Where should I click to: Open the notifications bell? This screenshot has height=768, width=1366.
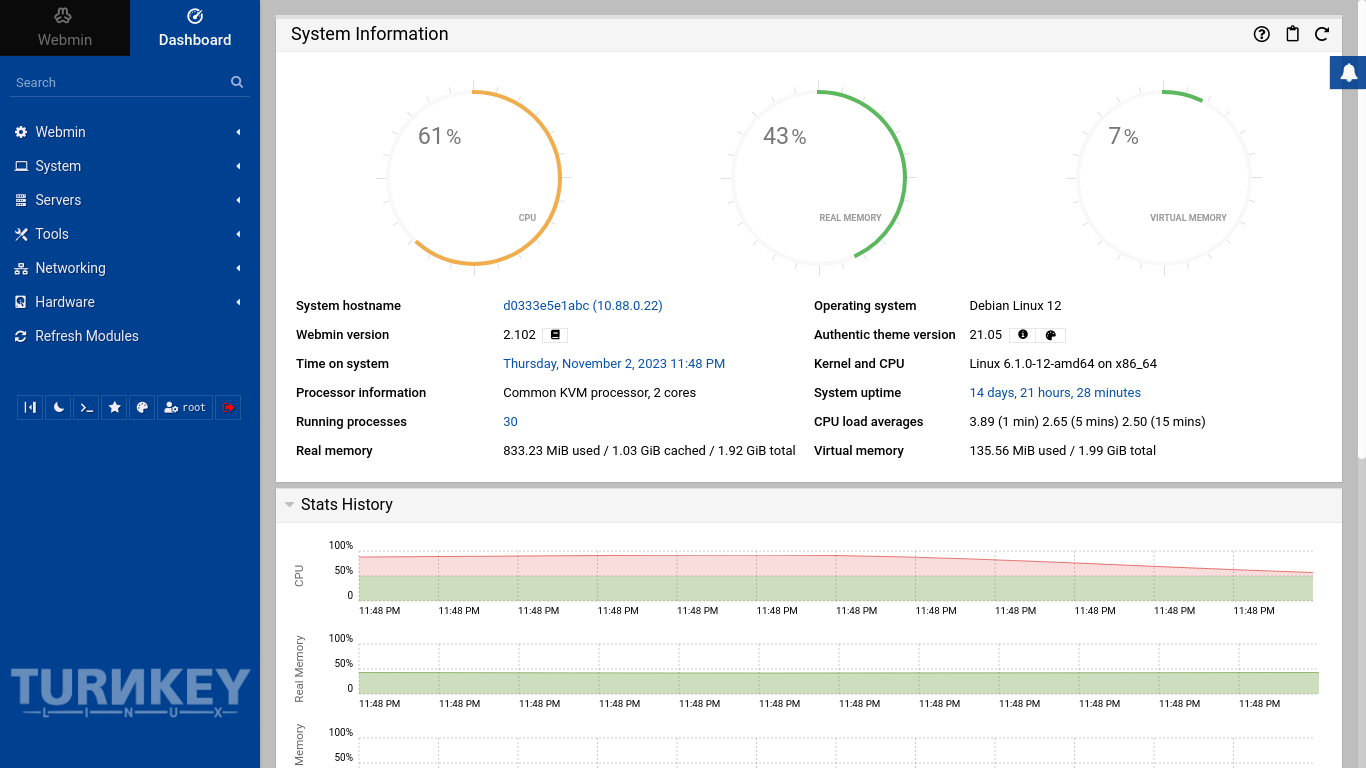[x=1348, y=72]
